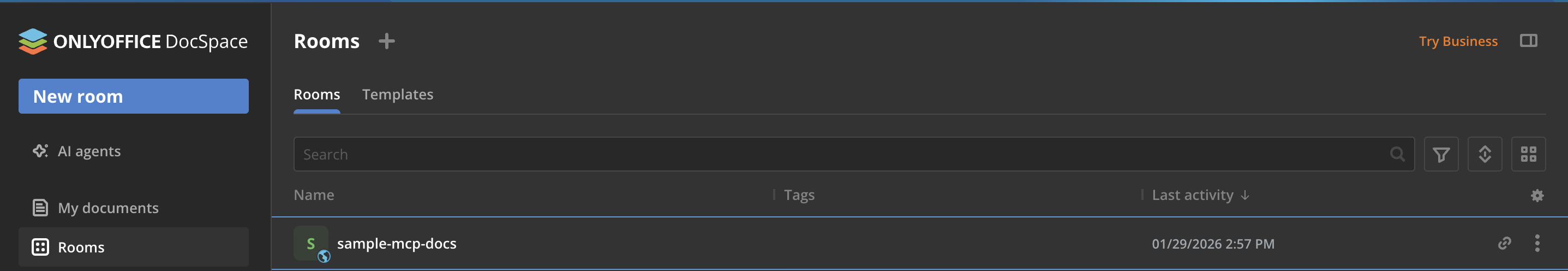Select Rooms in the sidebar
Viewport: 1568px width, 271px height.
coord(81,248)
